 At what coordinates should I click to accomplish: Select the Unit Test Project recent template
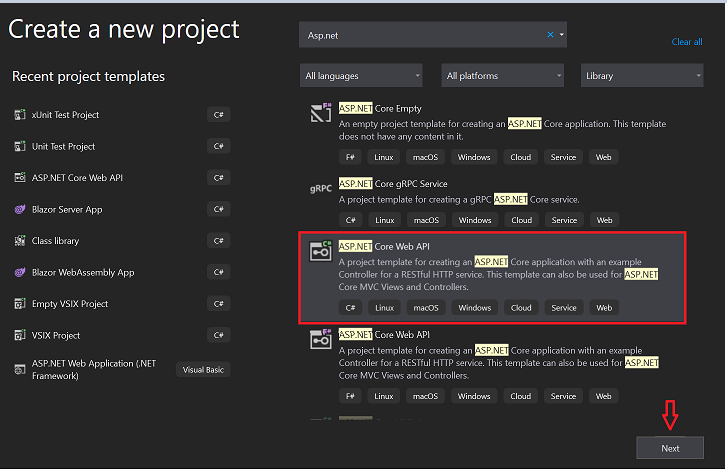pos(121,147)
